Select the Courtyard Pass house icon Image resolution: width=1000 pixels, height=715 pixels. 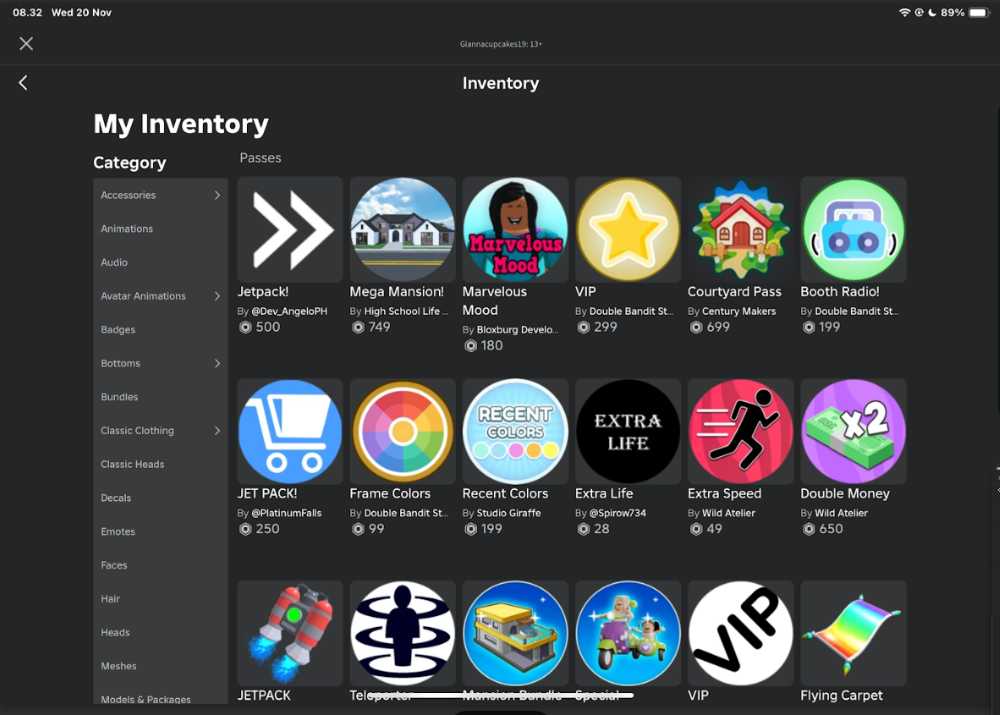point(740,230)
